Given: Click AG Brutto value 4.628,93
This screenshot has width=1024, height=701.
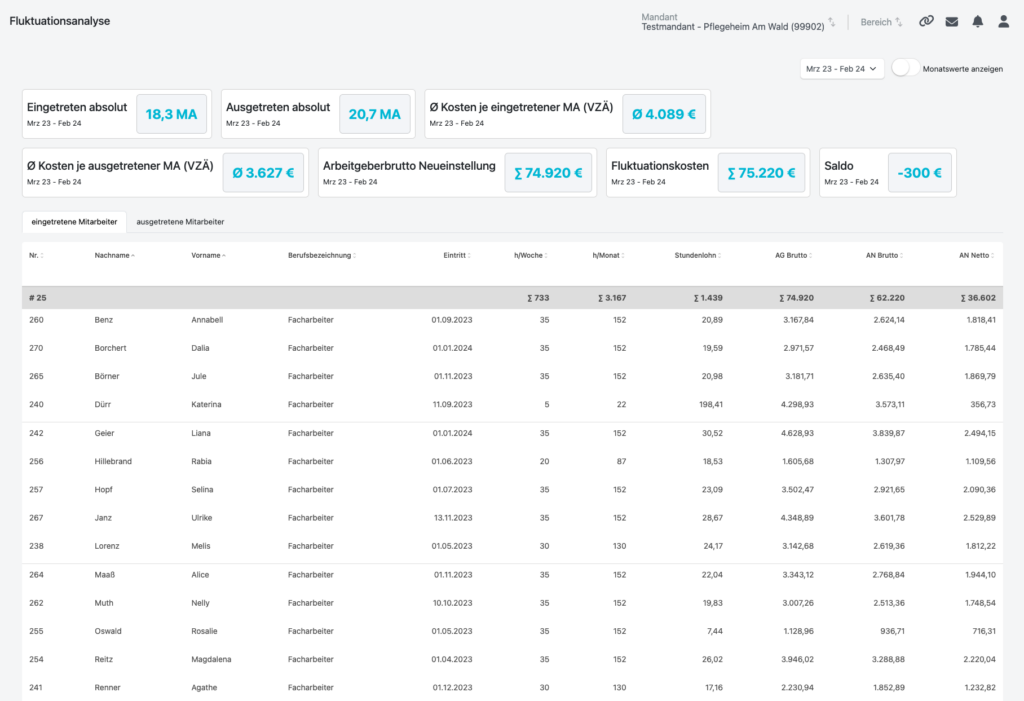Looking at the screenshot, I should click(x=797, y=433).
